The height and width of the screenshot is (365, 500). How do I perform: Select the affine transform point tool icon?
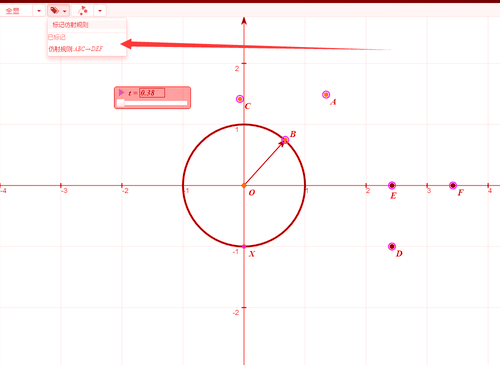[82, 11]
